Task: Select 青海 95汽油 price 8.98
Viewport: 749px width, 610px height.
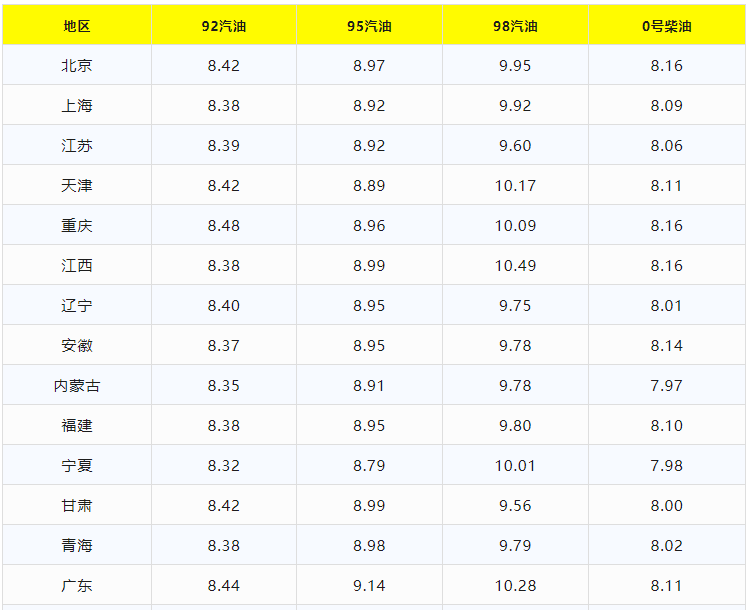Action: point(369,546)
